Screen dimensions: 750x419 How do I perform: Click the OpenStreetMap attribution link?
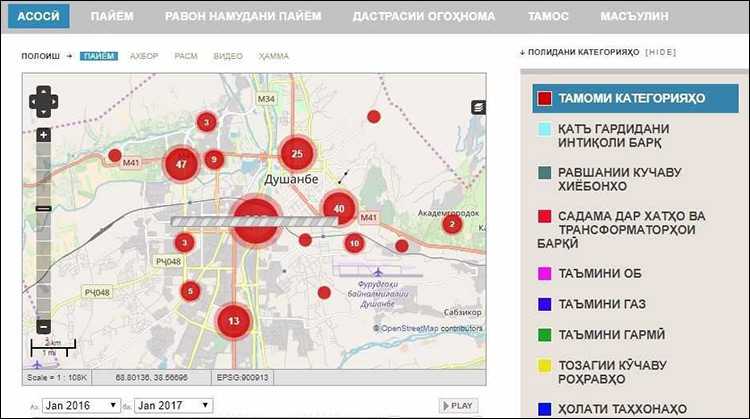[432, 328]
